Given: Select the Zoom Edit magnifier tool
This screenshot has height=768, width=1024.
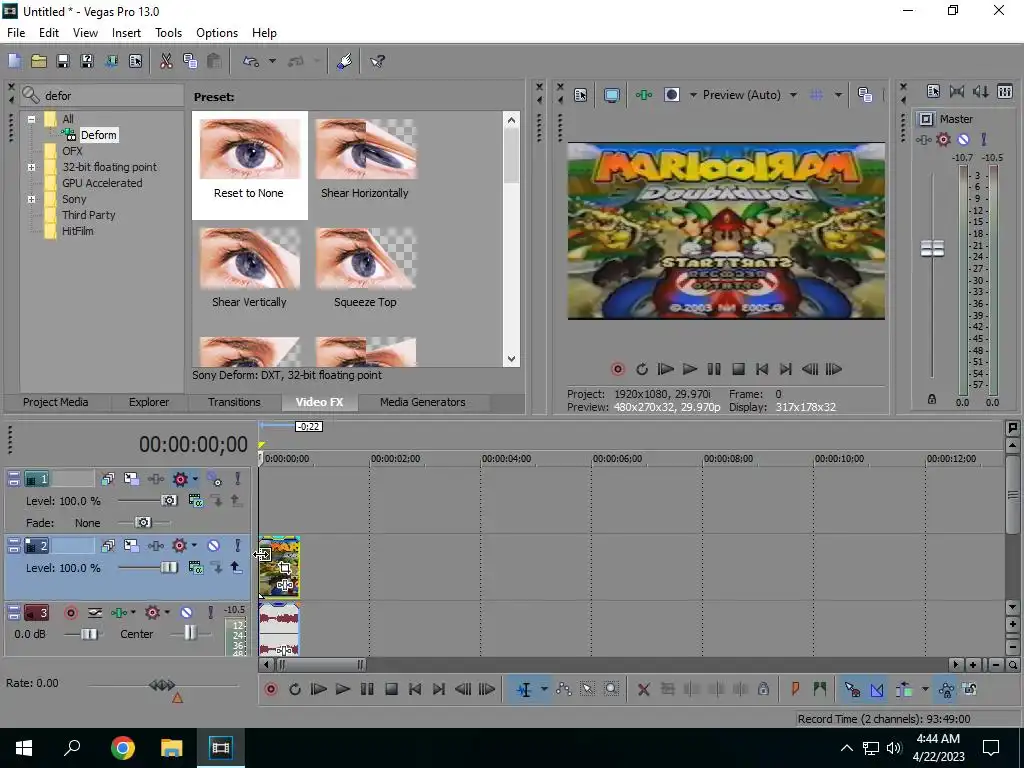Looking at the screenshot, I should [611, 690].
